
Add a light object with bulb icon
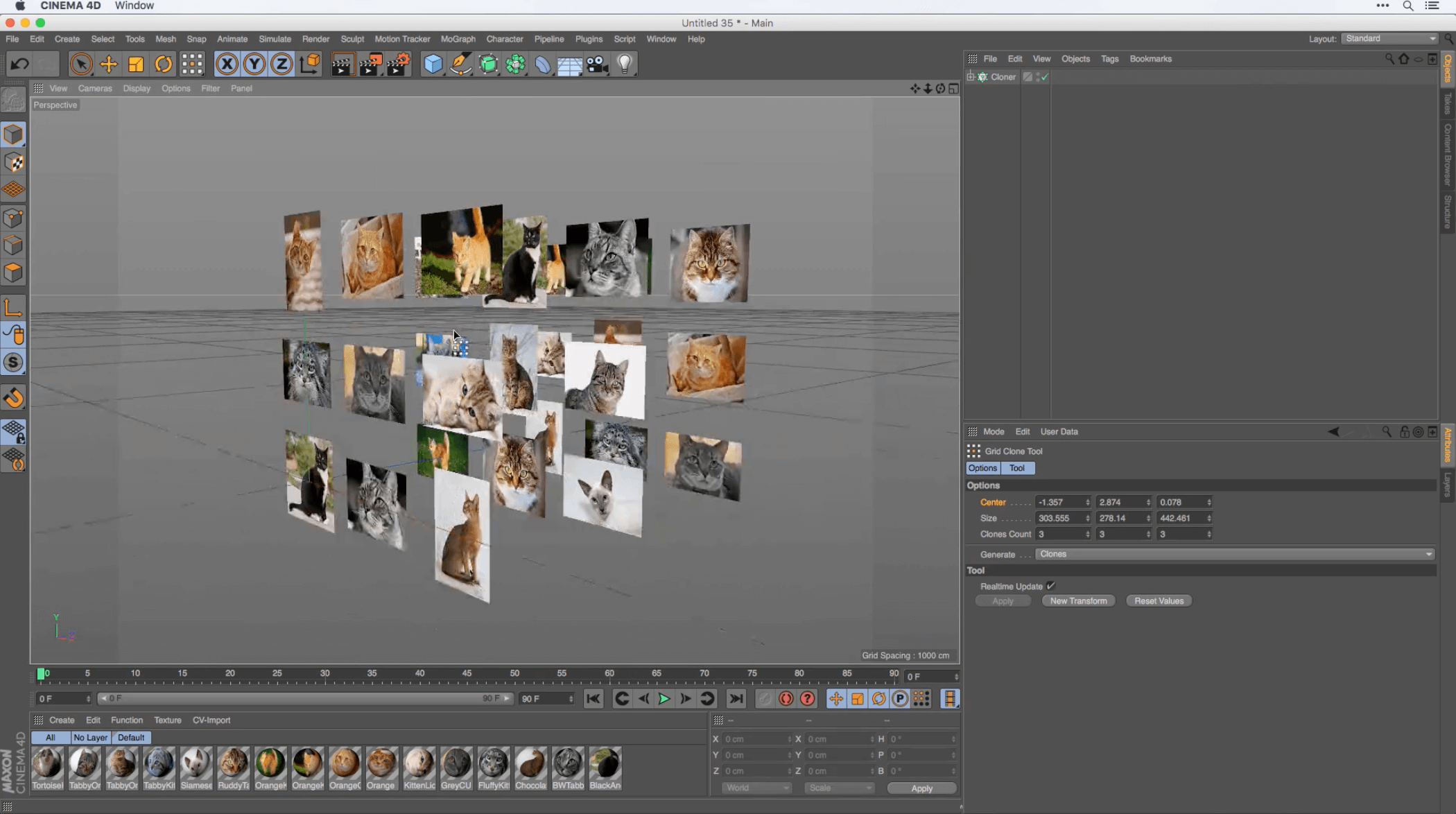click(x=625, y=64)
